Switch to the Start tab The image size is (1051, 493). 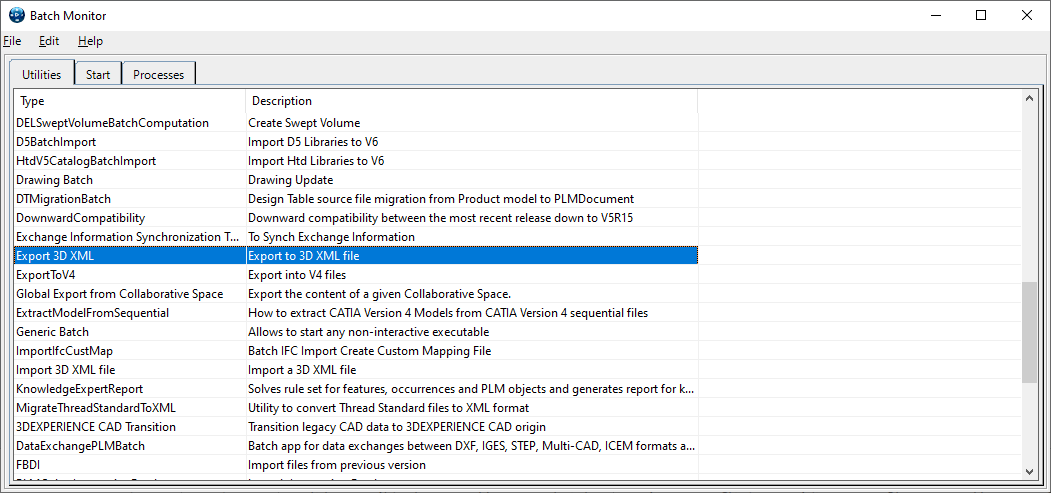(98, 74)
